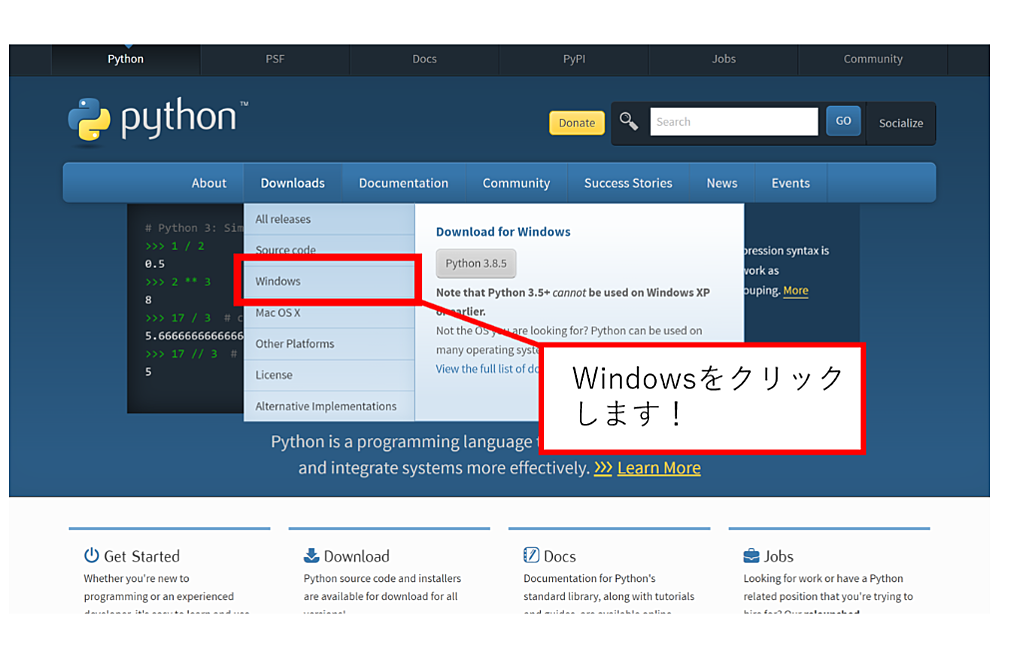
Task: Click the GO search button
Action: 843,121
